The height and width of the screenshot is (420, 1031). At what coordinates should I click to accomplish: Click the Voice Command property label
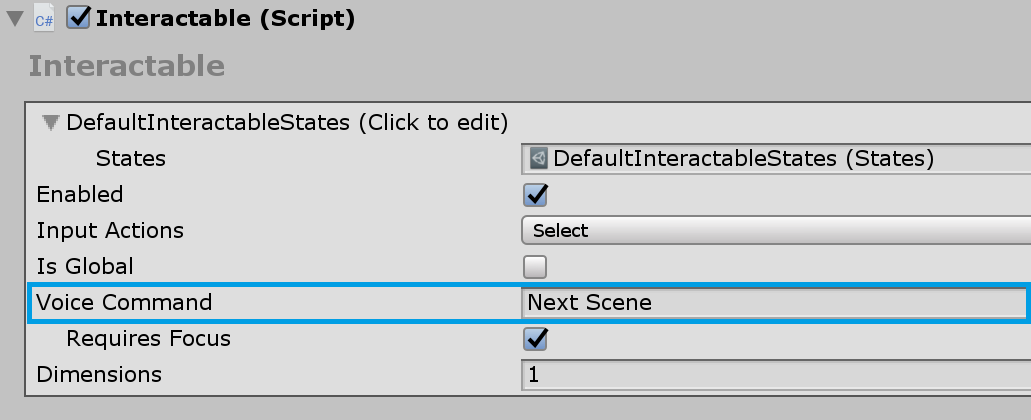coord(124,302)
